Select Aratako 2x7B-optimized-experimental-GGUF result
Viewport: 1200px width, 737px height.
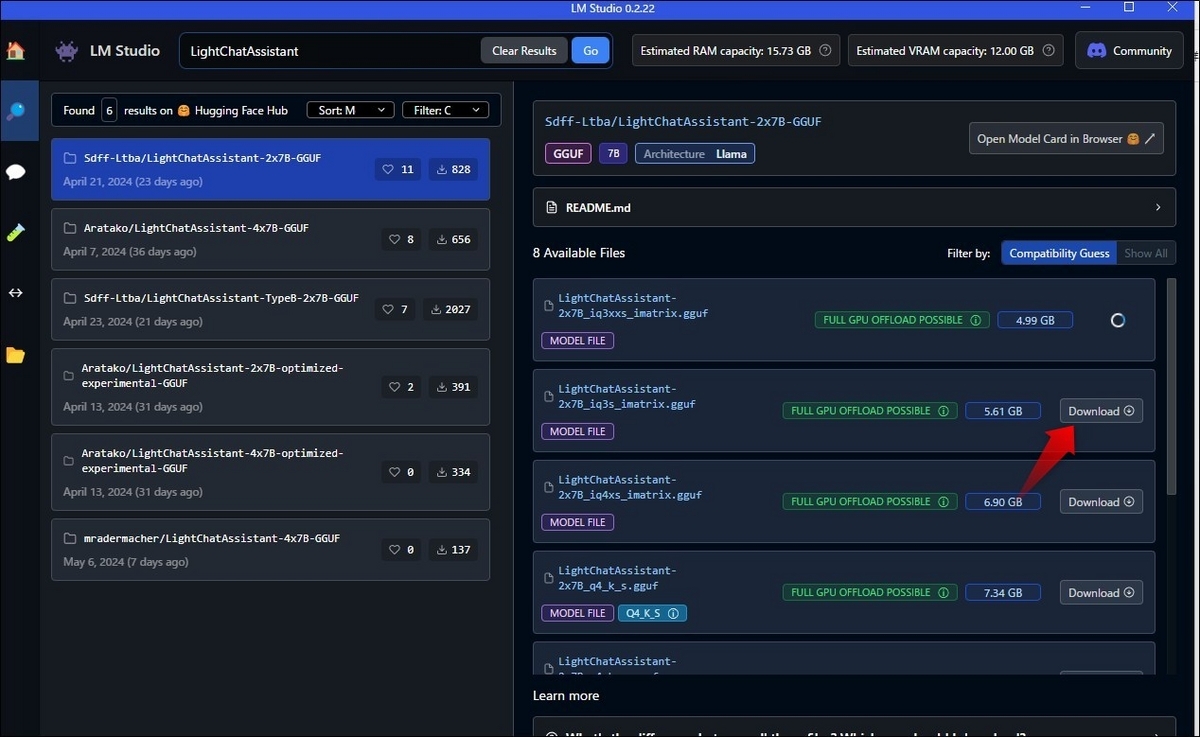point(270,387)
